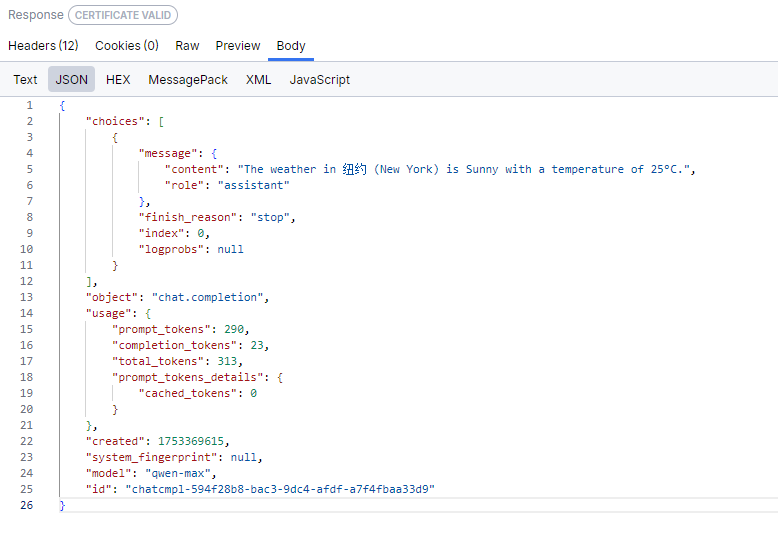Viewport: 778px width, 540px height.
Task: Switch to the Raw tab
Action: click(187, 46)
